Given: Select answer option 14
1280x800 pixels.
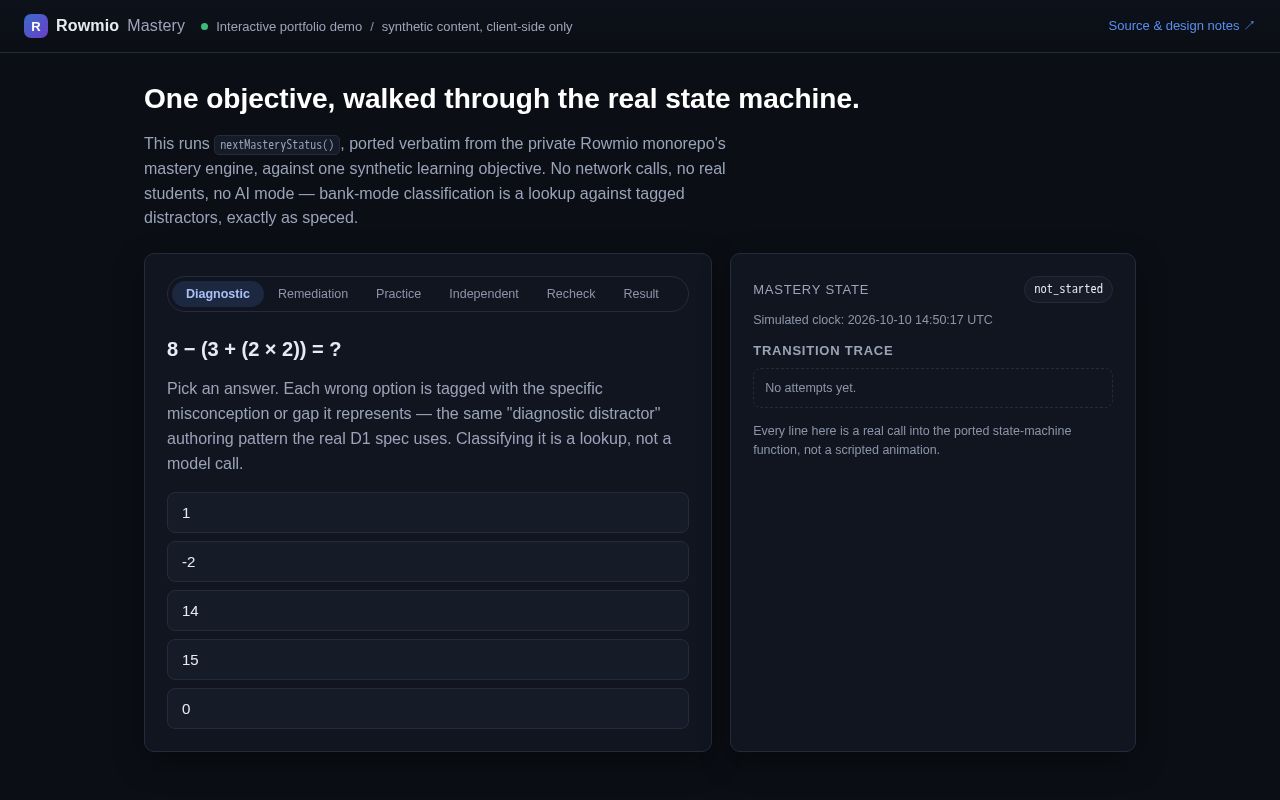Looking at the screenshot, I should click(x=428, y=611).
